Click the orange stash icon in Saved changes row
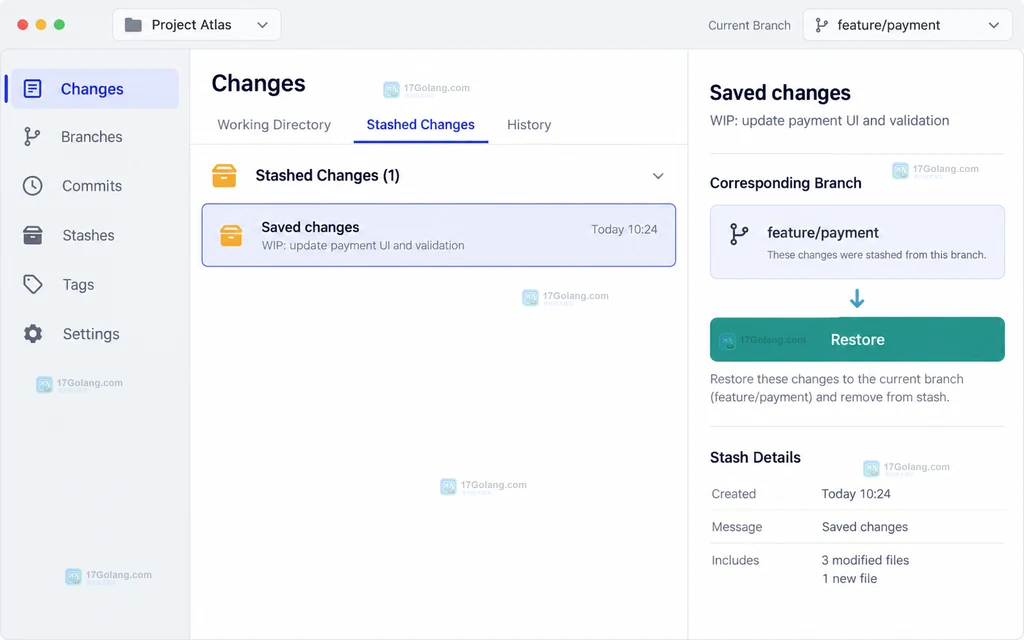Viewport: 1024px width, 640px height. click(231, 235)
